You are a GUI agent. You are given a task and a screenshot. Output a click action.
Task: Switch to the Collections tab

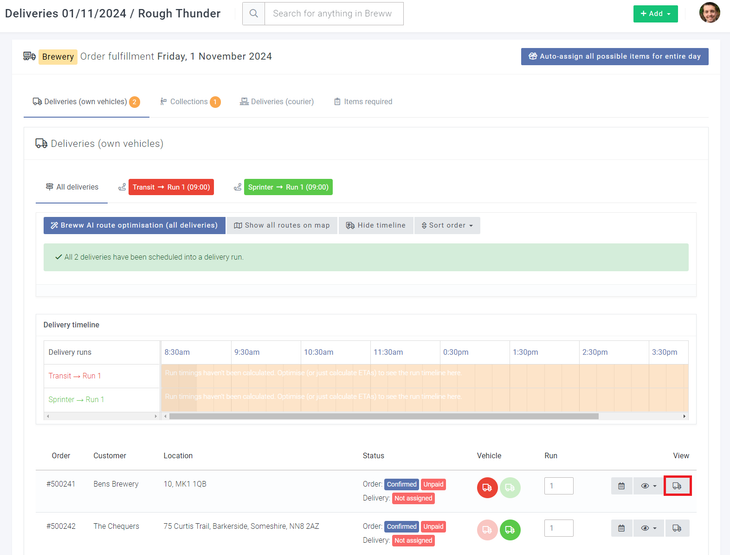(x=189, y=102)
